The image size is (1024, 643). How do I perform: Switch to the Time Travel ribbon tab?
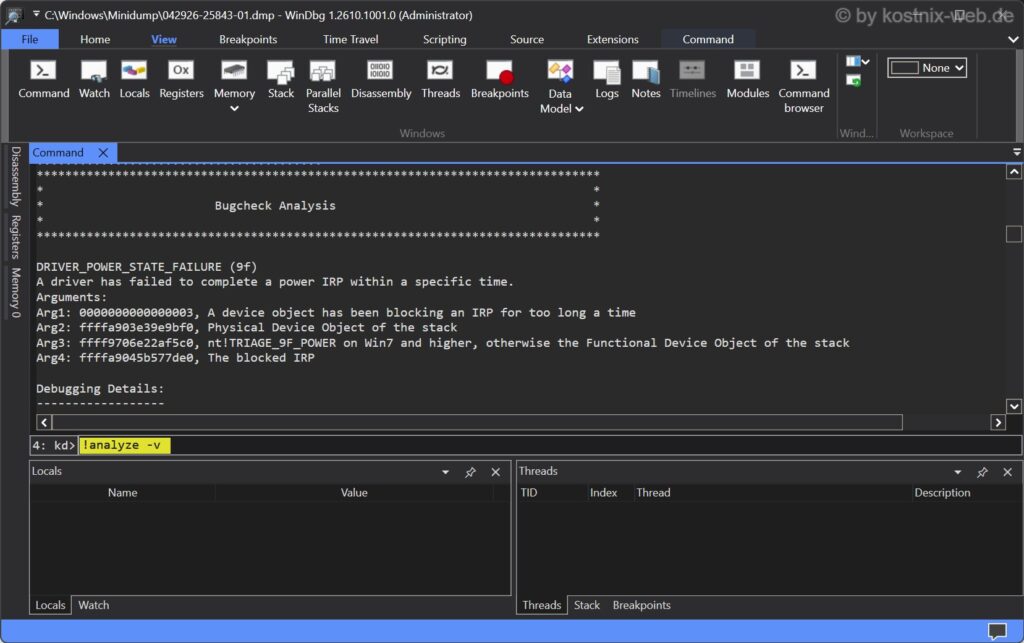(351, 39)
